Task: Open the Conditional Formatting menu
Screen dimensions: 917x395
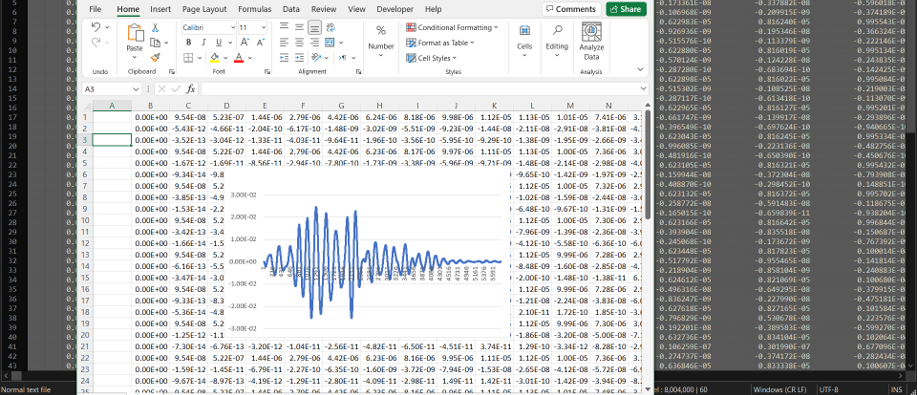Action: tap(452, 28)
